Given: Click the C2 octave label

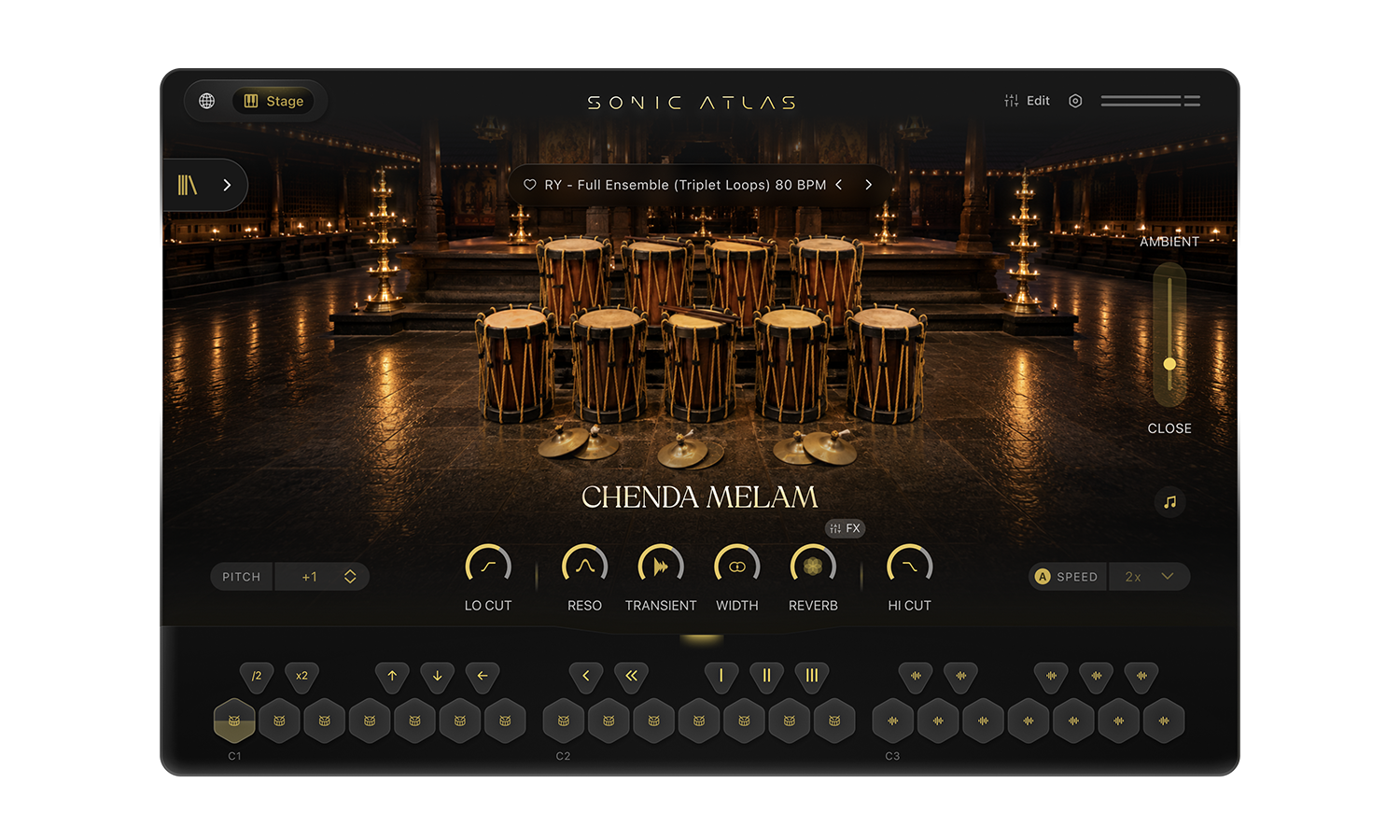Looking at the screenshot, I should (x=563, y=756).
